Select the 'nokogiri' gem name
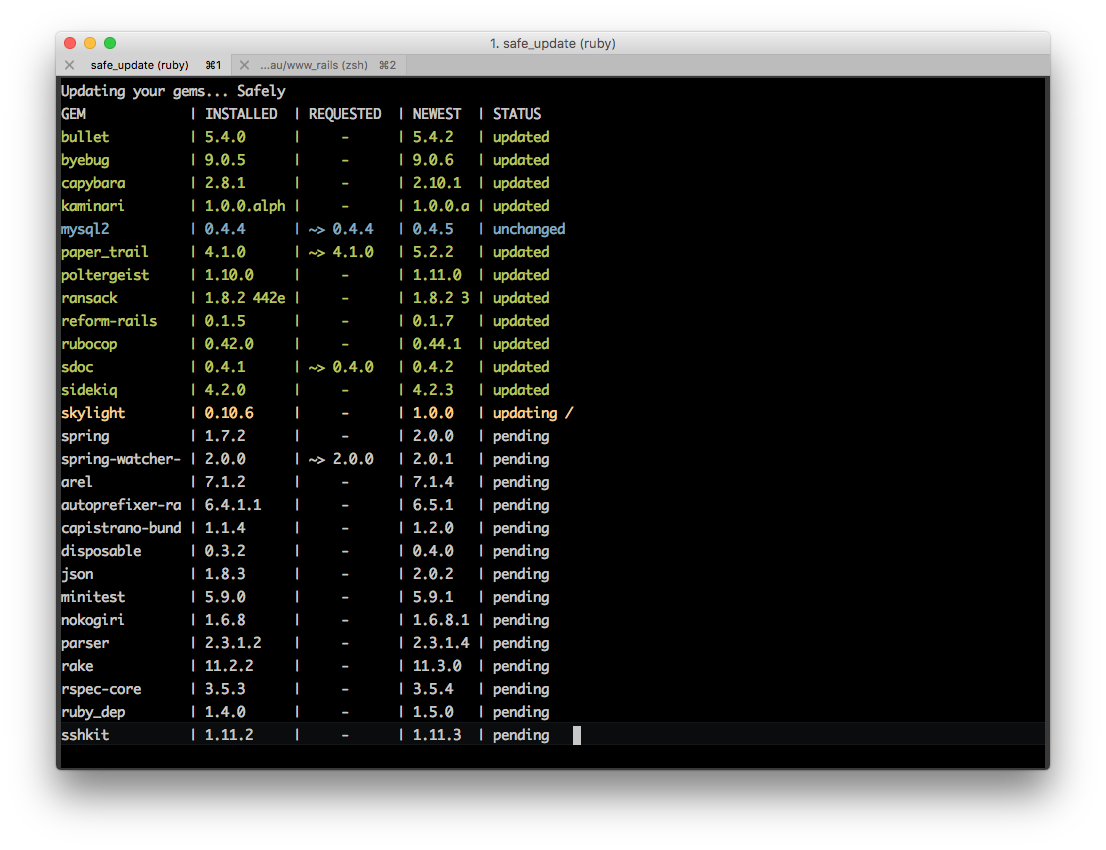This screenshot has width=1106, height=850. click(x=92, y=620)
